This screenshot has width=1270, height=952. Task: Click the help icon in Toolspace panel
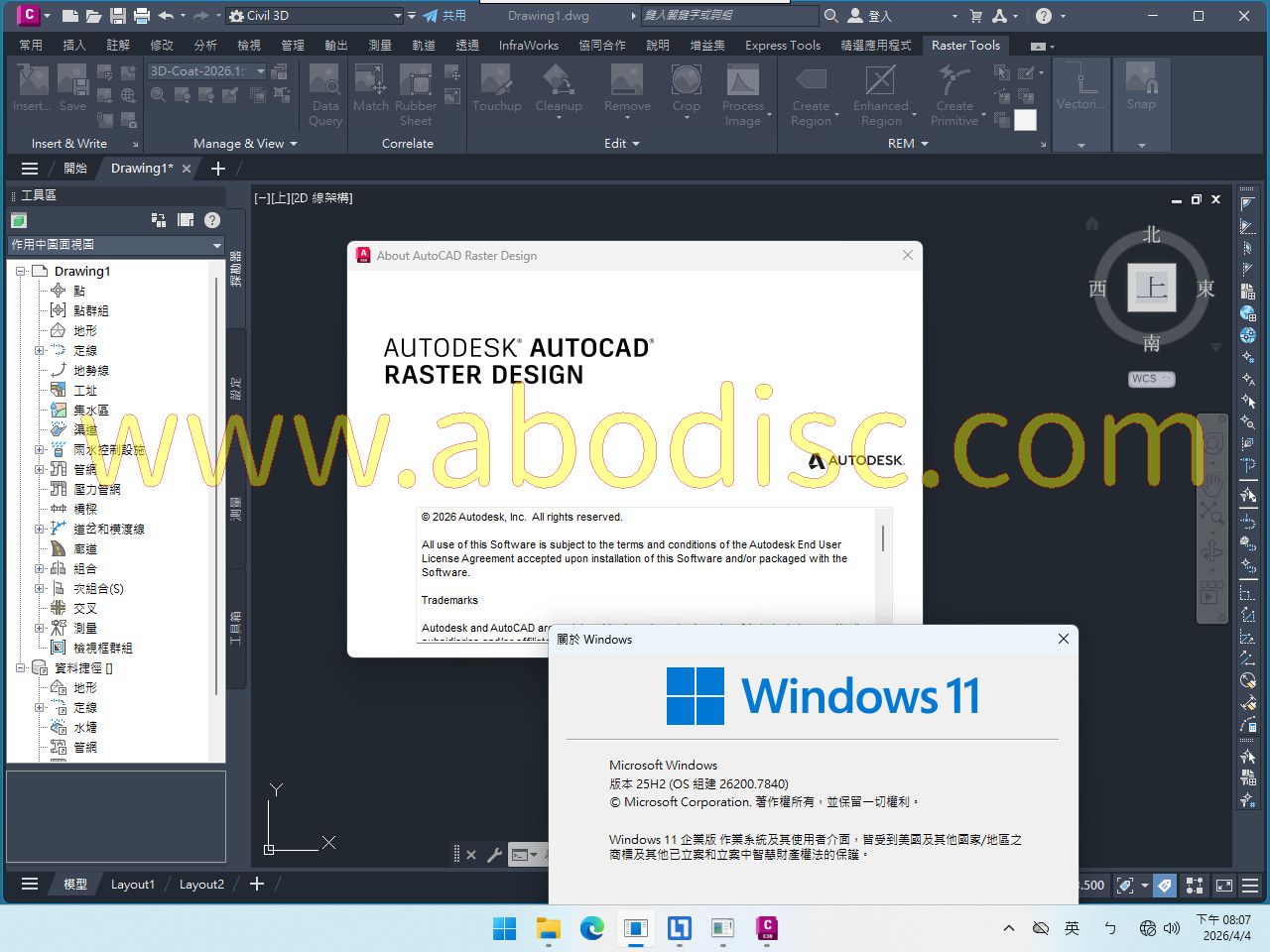[x=212, y=220]
